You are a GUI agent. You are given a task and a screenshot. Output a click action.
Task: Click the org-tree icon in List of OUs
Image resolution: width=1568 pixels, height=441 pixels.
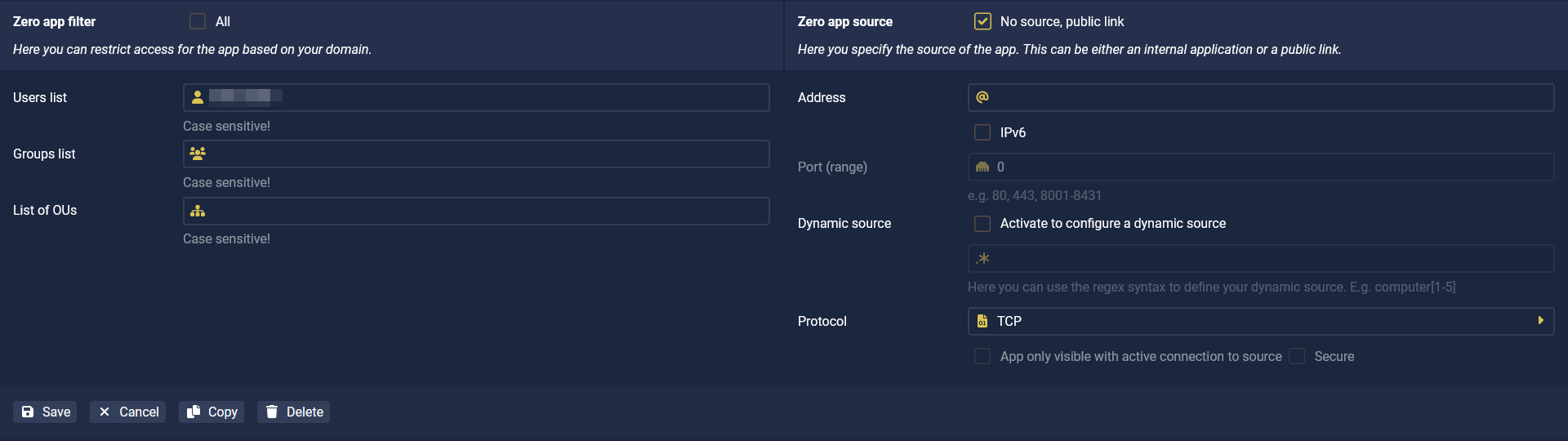[x=198, y=211]
